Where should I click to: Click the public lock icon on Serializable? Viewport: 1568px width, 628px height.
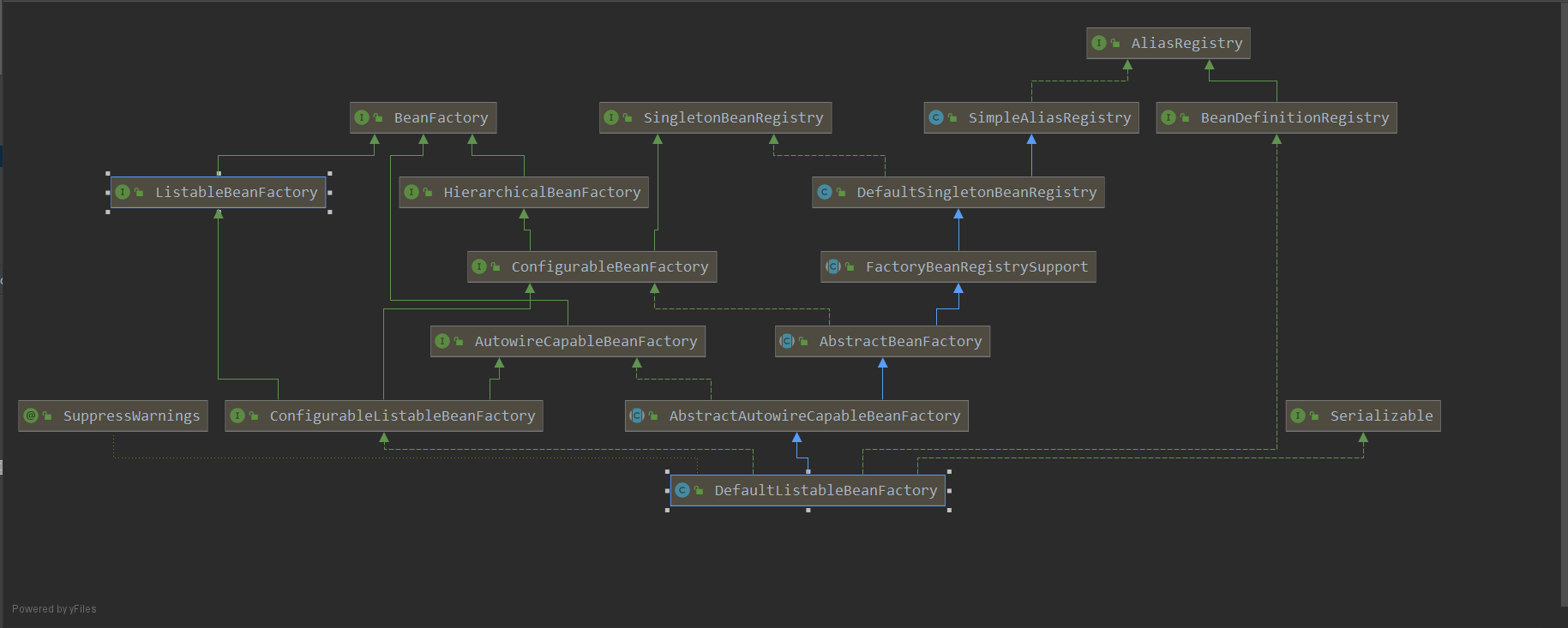1314,416
